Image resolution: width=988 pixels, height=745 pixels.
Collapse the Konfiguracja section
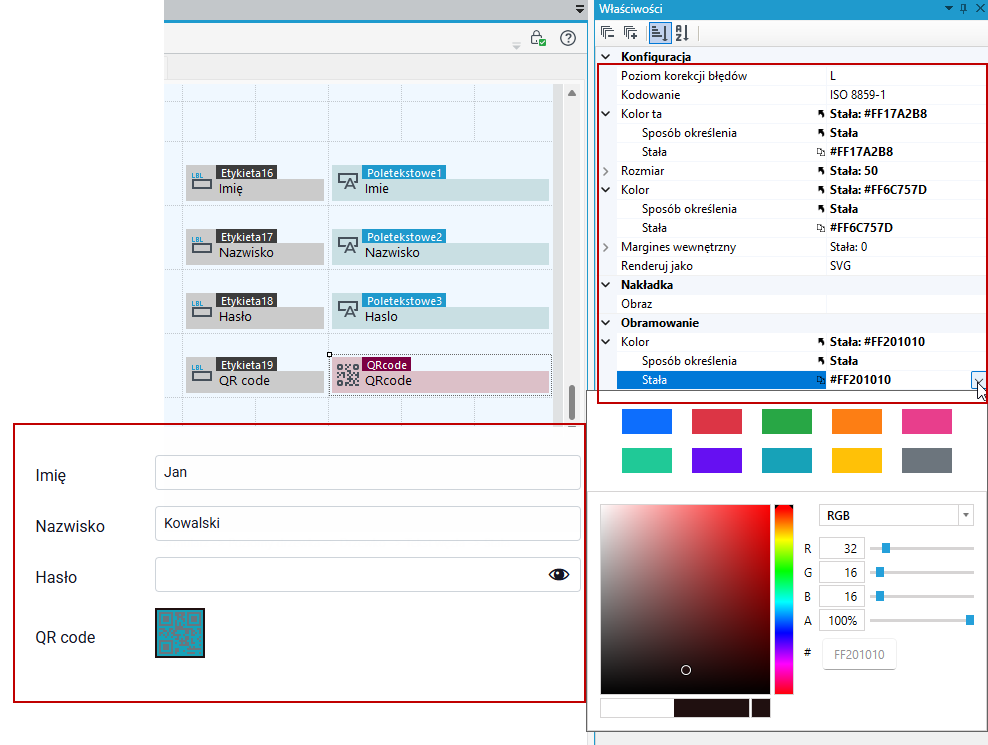click(x=606, y=57)
